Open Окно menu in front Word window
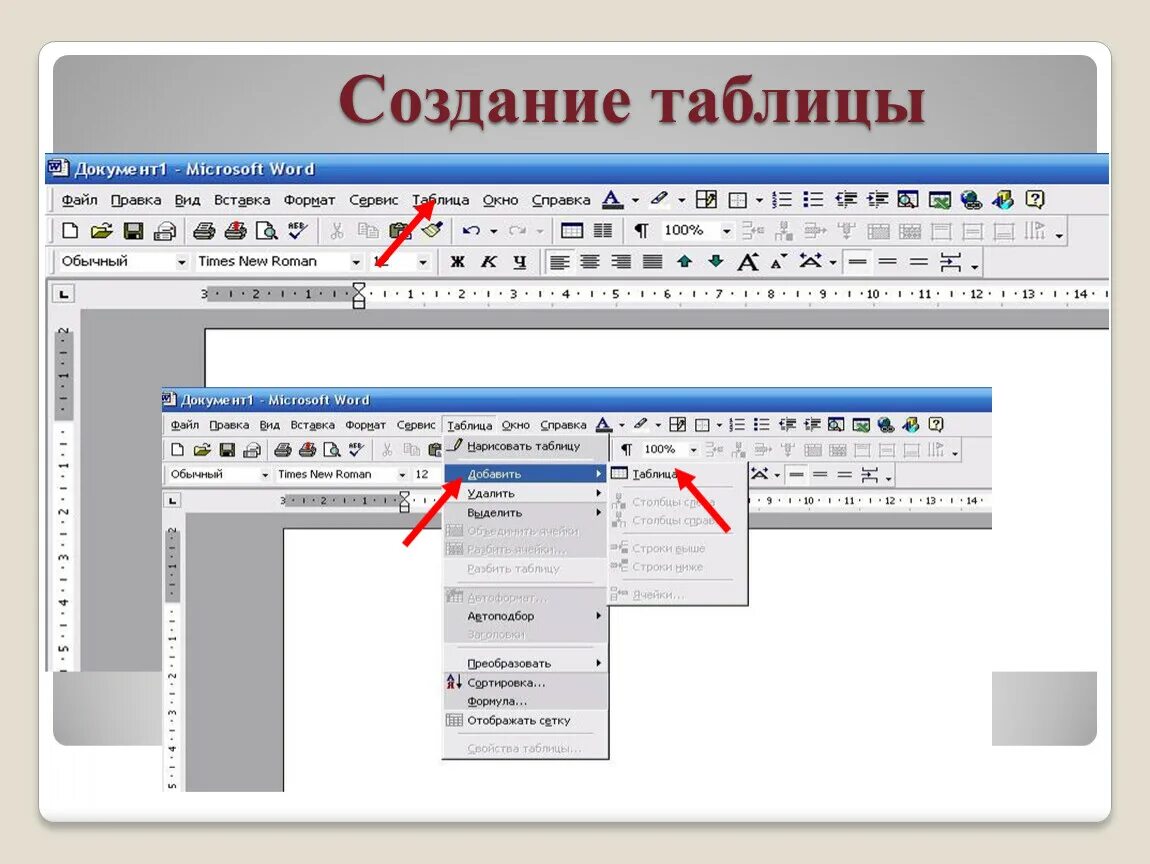The width and height of the screenshot is (1150, 864). click(516, 425)
